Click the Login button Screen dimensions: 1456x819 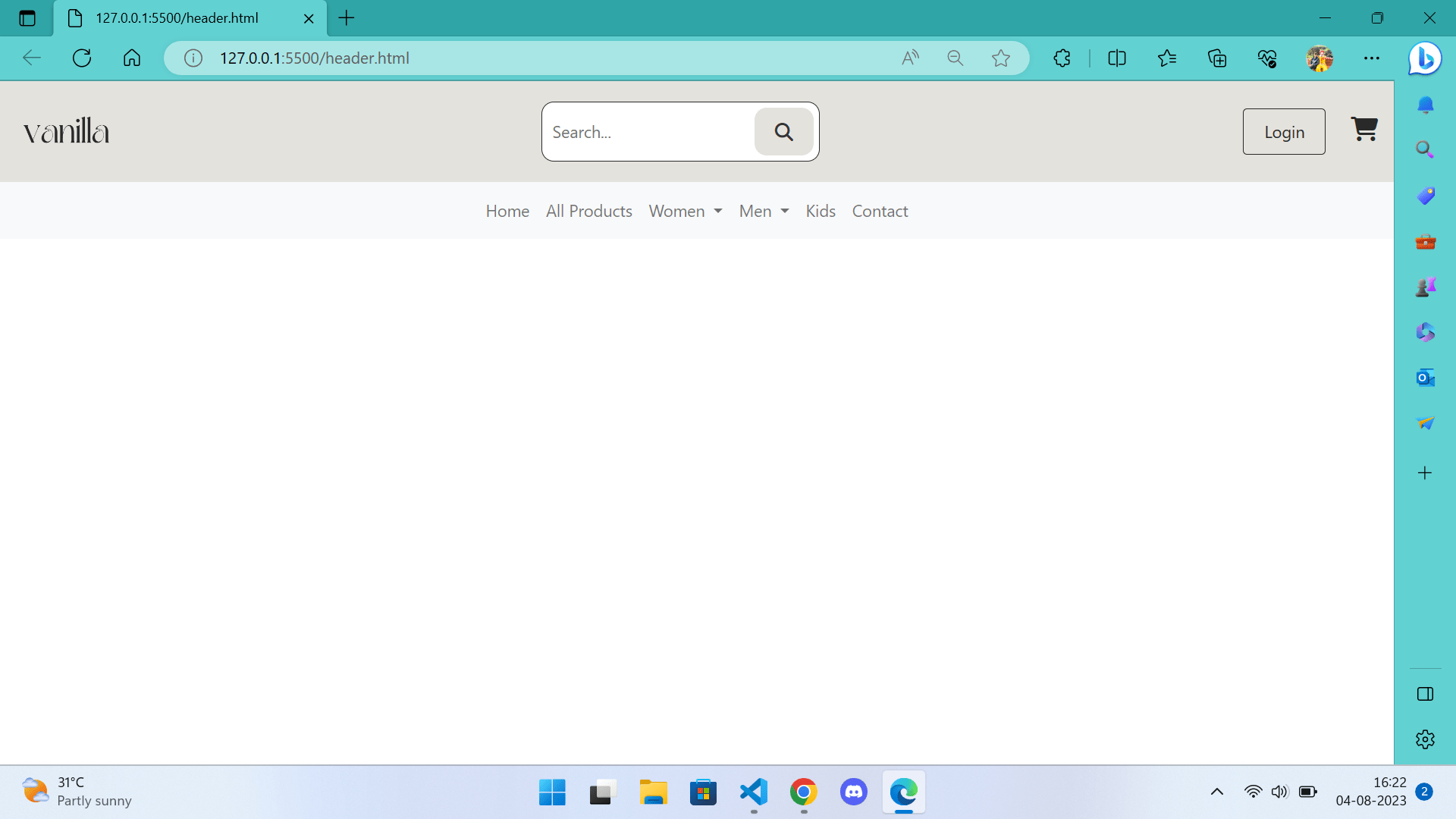[x=1284, y=131]
